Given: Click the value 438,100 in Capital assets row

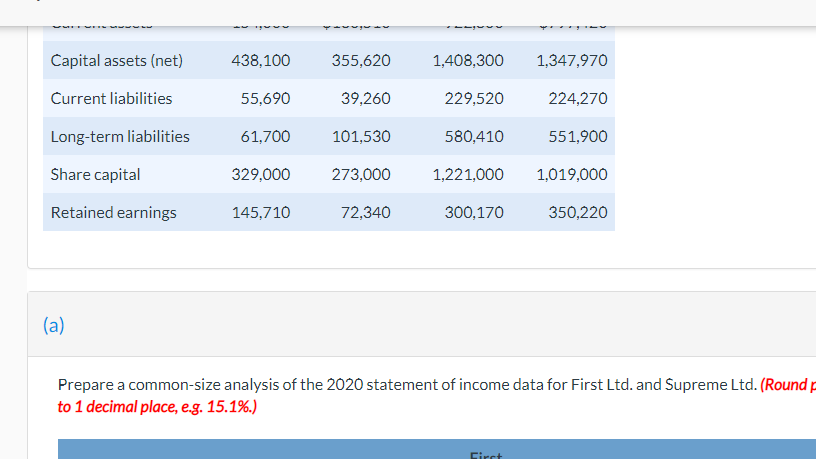Looking at the screenshot, I should (261, 60).
